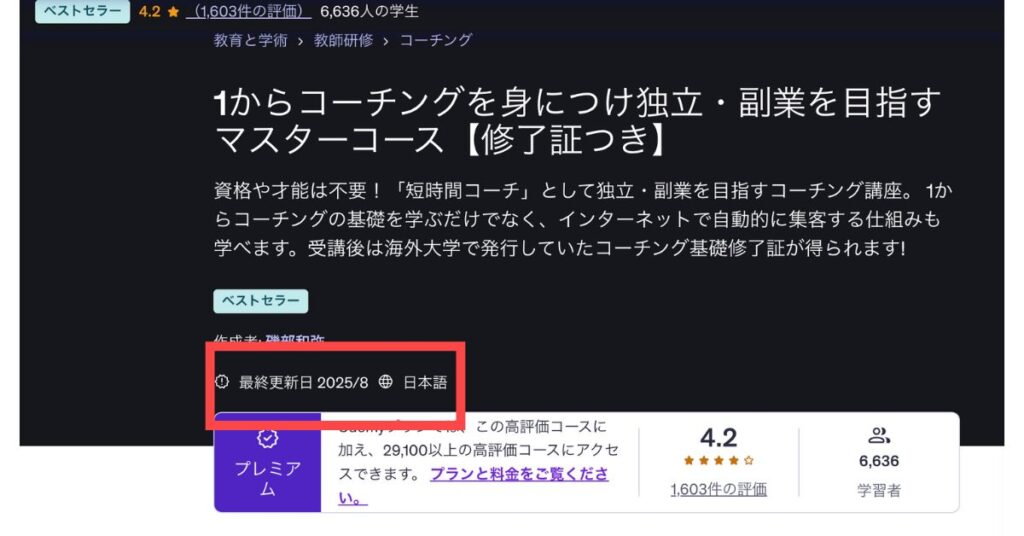Click the ベストセラー badge under description

coord(261,301)
